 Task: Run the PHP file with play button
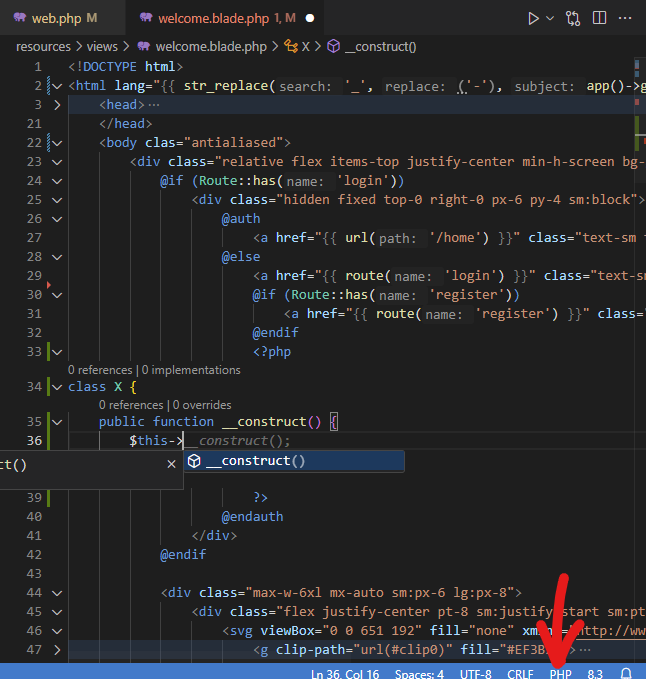point(533,18)
